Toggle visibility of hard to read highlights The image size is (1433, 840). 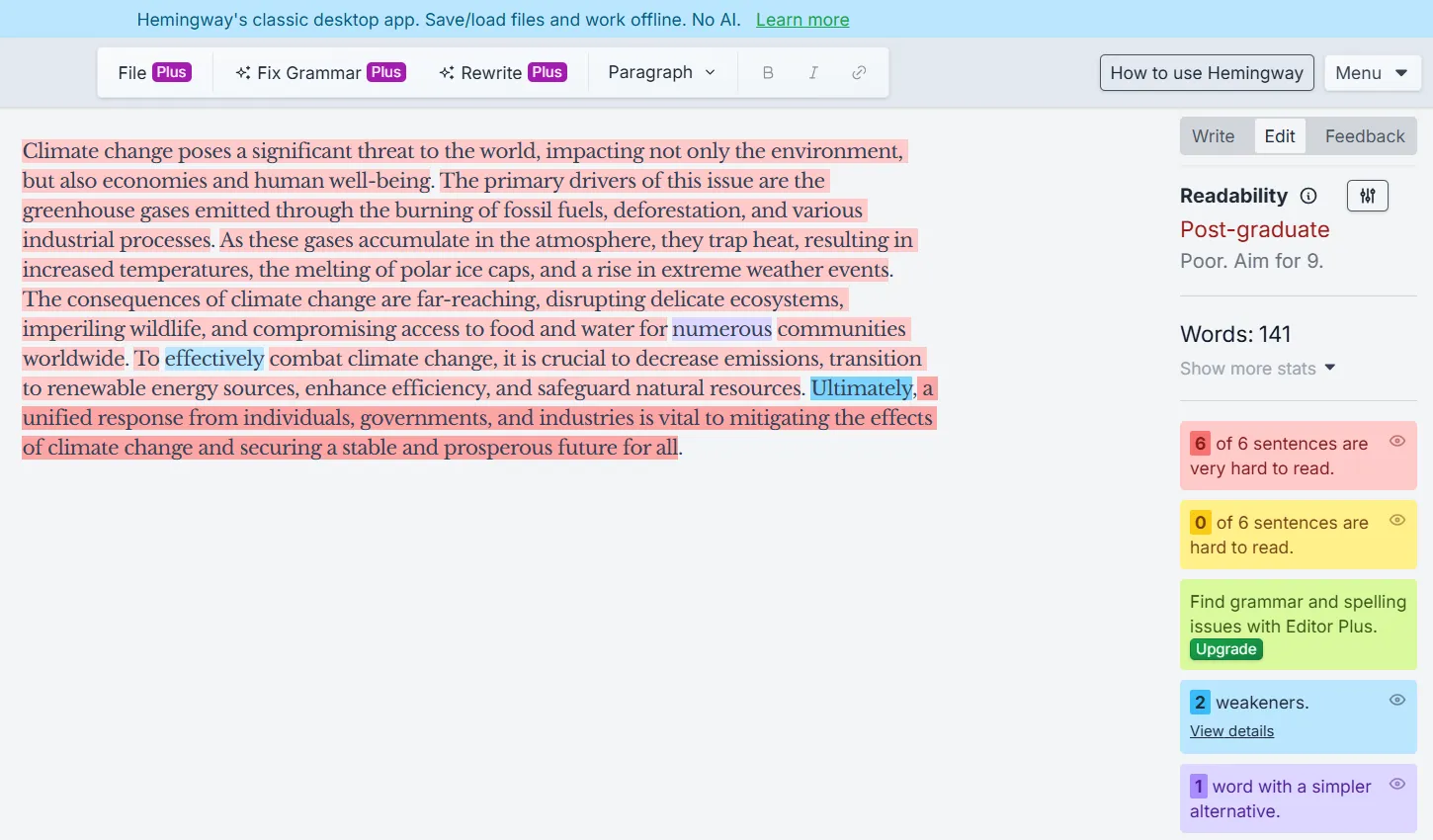click(1397, 520)
